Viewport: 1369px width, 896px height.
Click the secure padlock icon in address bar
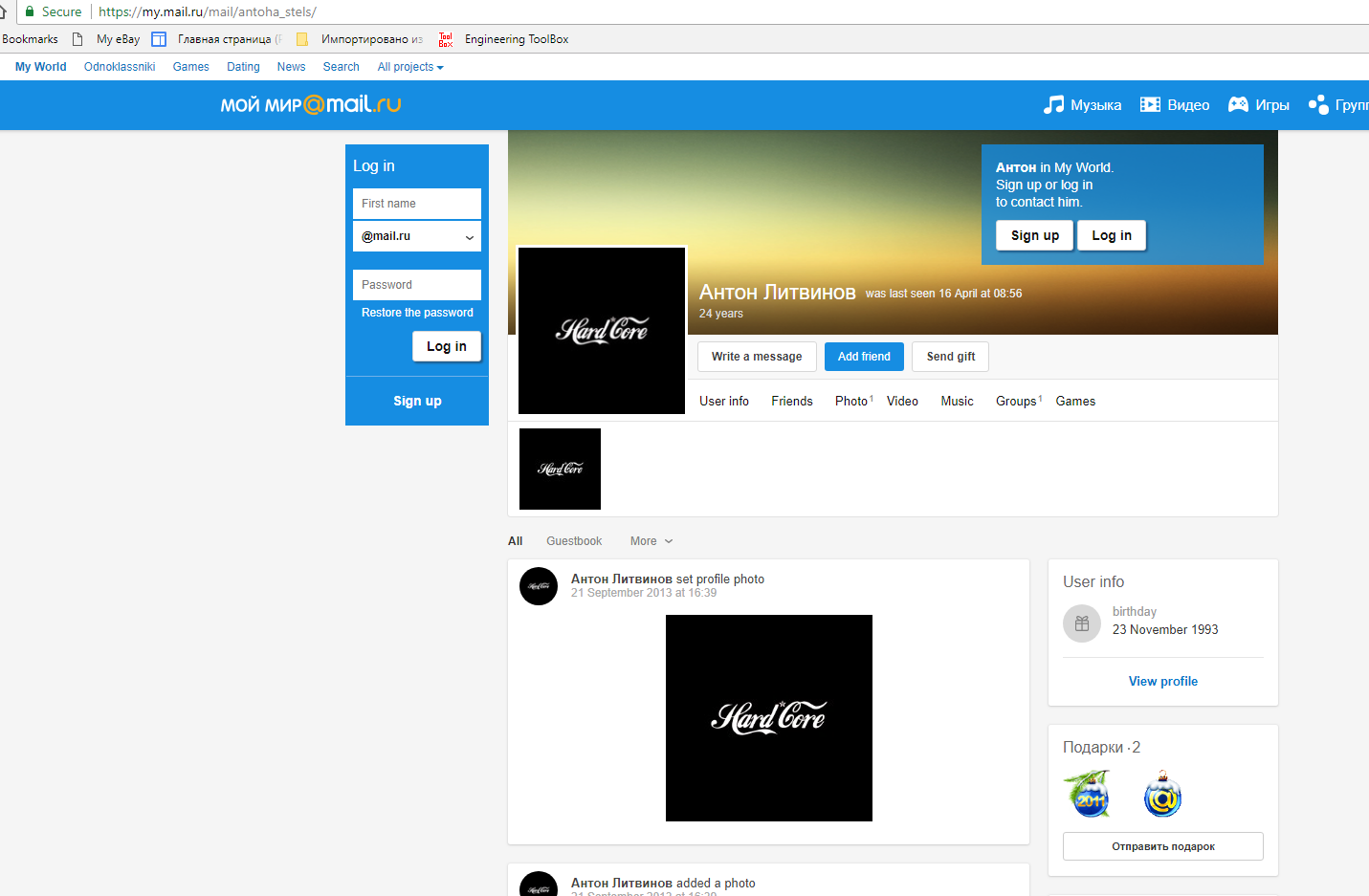click(x=30, y=11)
